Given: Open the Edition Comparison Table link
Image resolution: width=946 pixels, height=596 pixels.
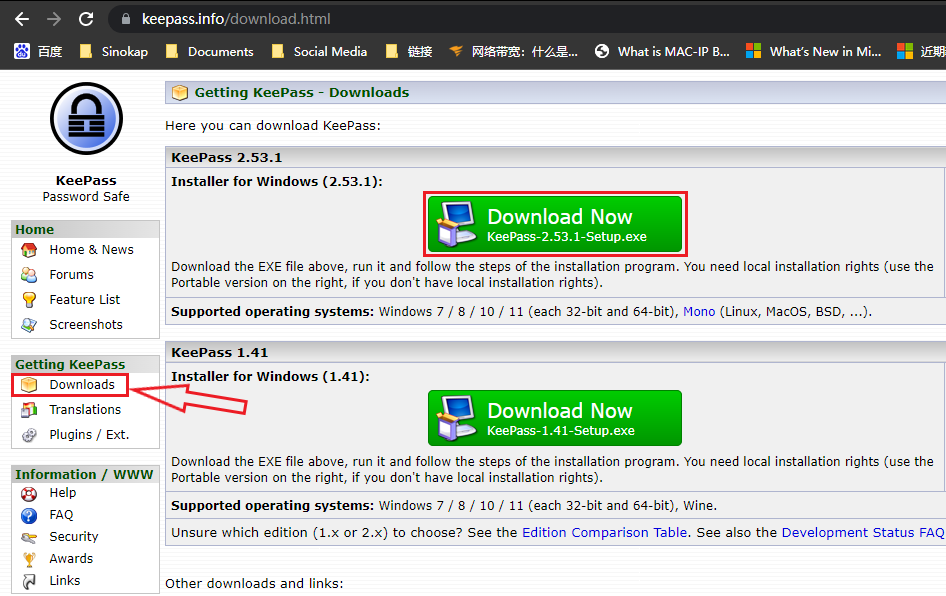Looking at the screenshot, I should (604, 533).
